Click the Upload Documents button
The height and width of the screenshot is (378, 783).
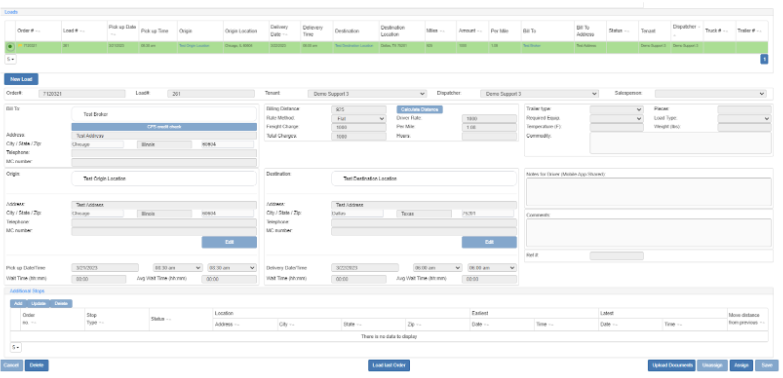click(x=672, y=366)
